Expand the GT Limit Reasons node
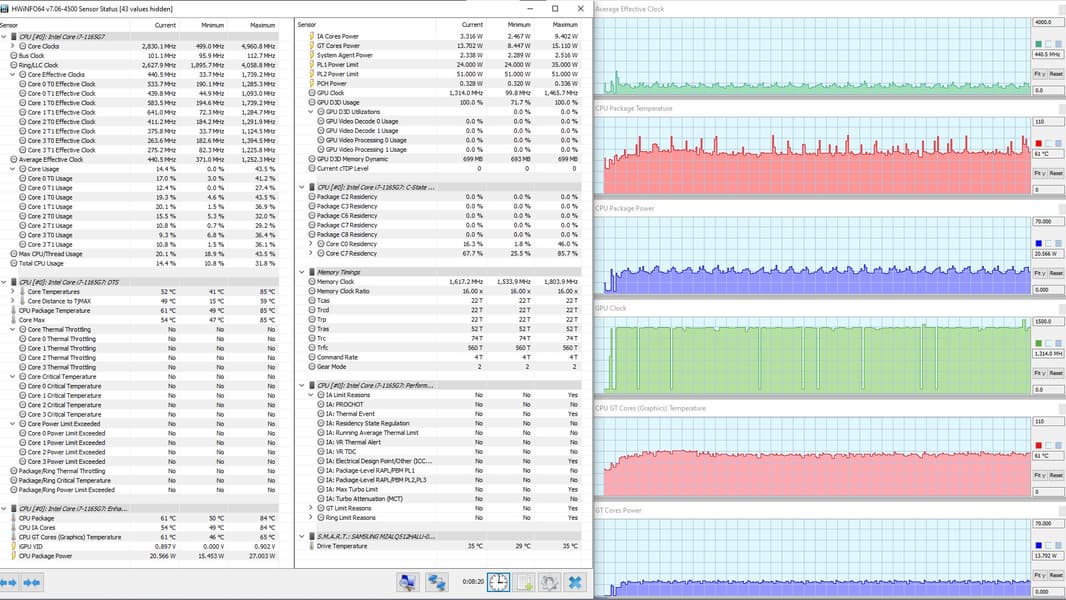This screenshot has height=600, width=1066. coord(312,508)
